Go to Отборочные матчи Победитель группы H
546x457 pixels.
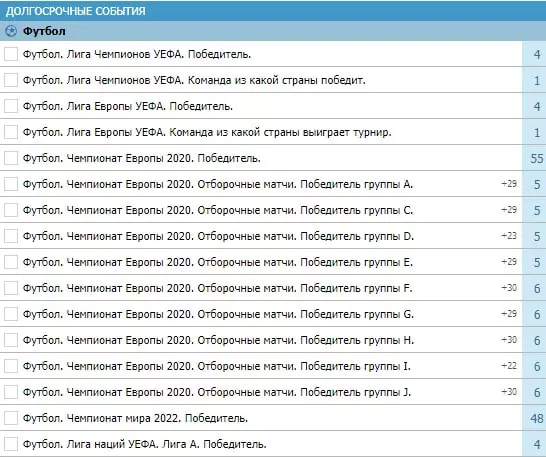tap(218, 340)
